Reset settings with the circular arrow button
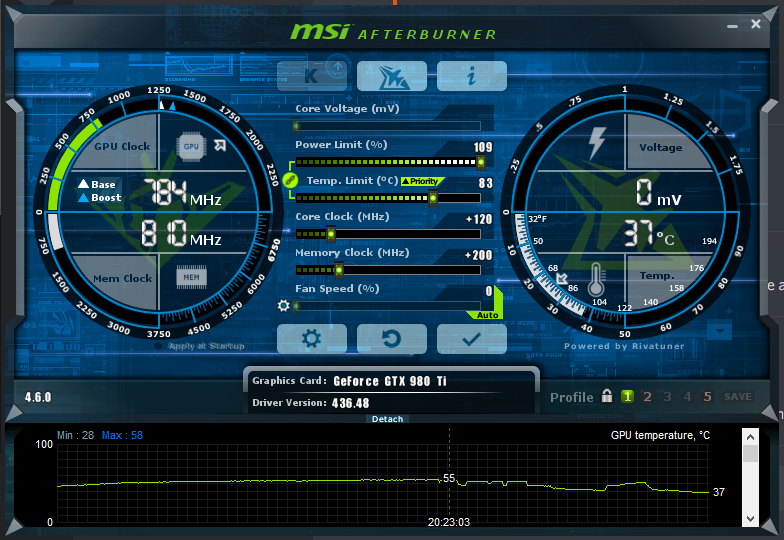Screen dimensions: 784x540 391,339
